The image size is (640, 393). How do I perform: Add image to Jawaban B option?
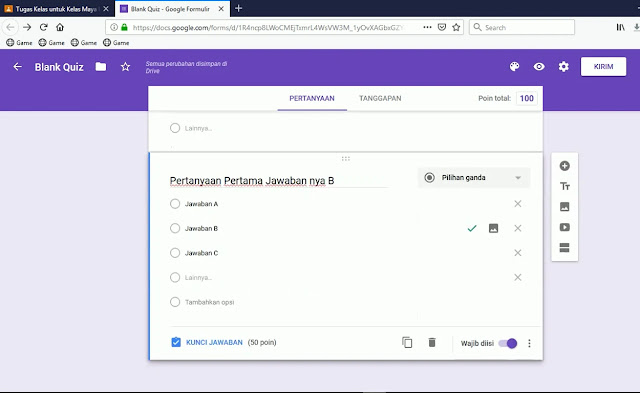pyautogui.click(x=493, y=228)
